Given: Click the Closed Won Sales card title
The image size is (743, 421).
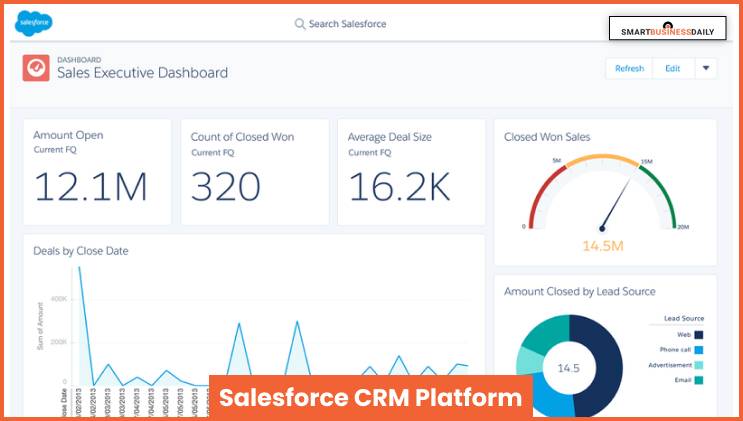Looking at the screenshot, I should tap(547, 137).
